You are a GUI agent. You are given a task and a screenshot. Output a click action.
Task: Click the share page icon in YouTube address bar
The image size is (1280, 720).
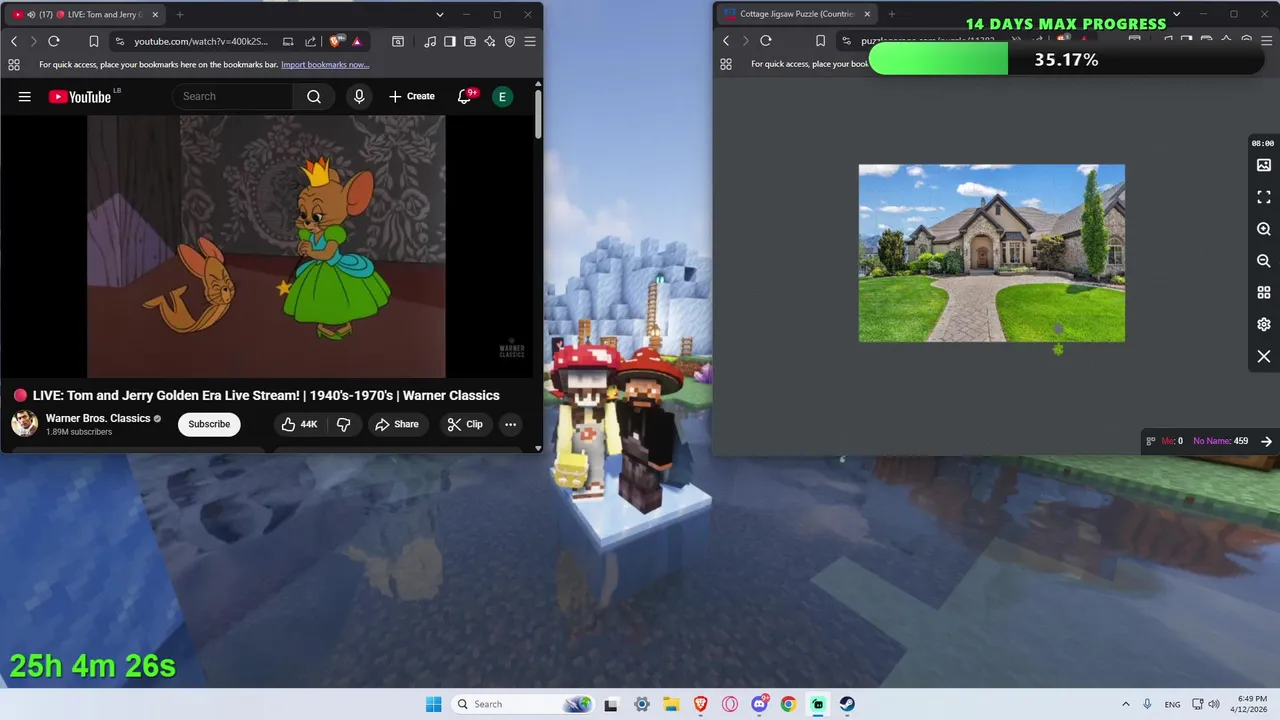pyautogui.click(x=310, y=41)
